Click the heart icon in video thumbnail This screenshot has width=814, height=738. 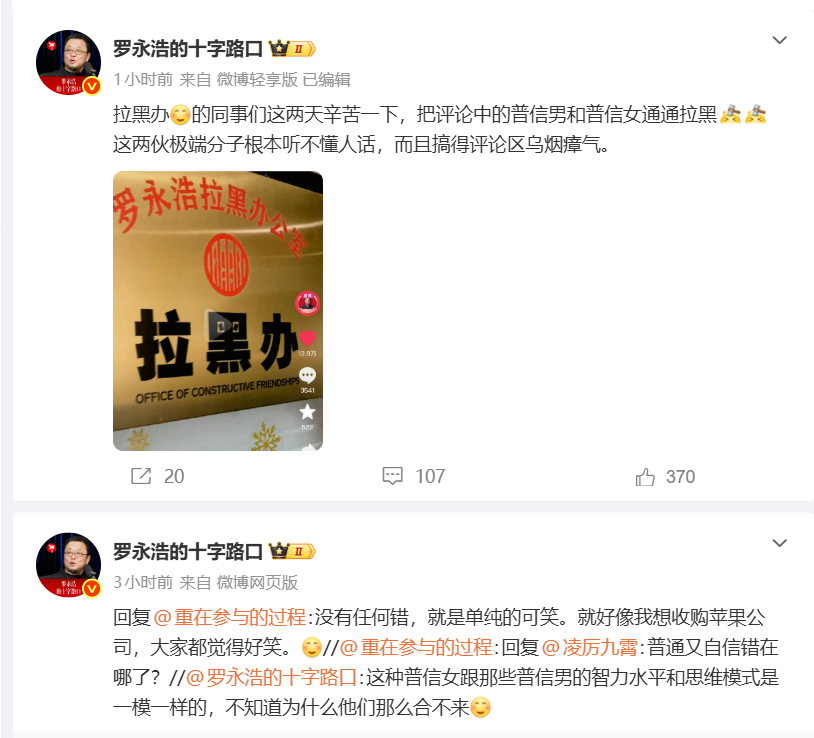click(x=307, y=338)
